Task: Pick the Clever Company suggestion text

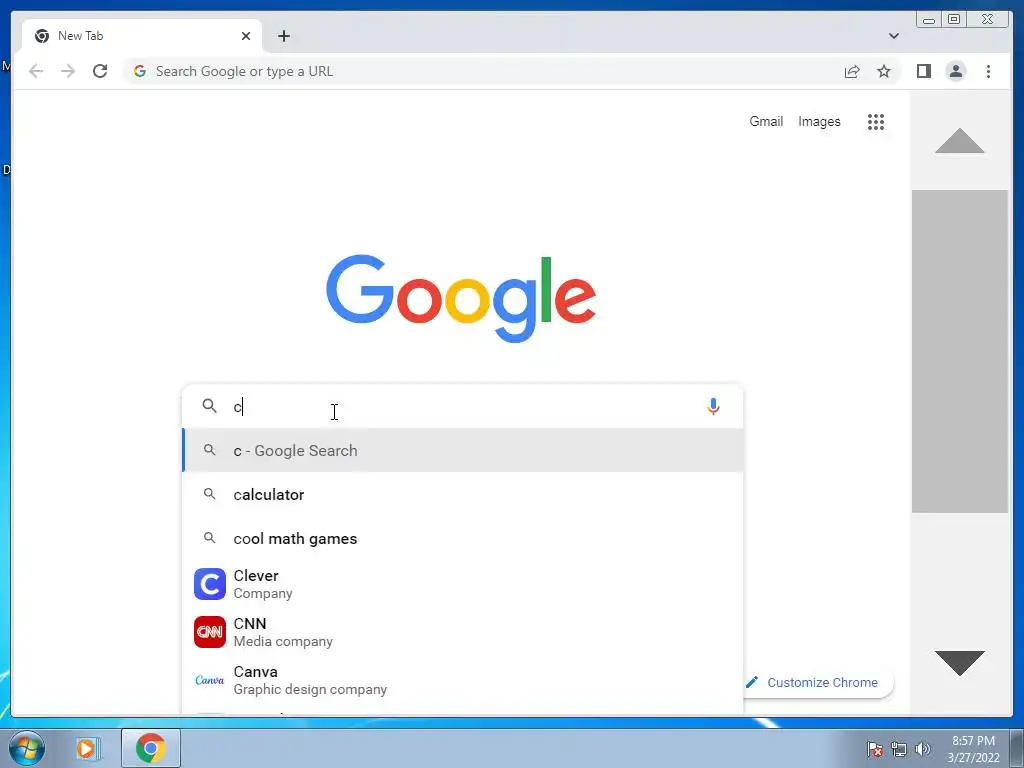Action: coord(263,584)
